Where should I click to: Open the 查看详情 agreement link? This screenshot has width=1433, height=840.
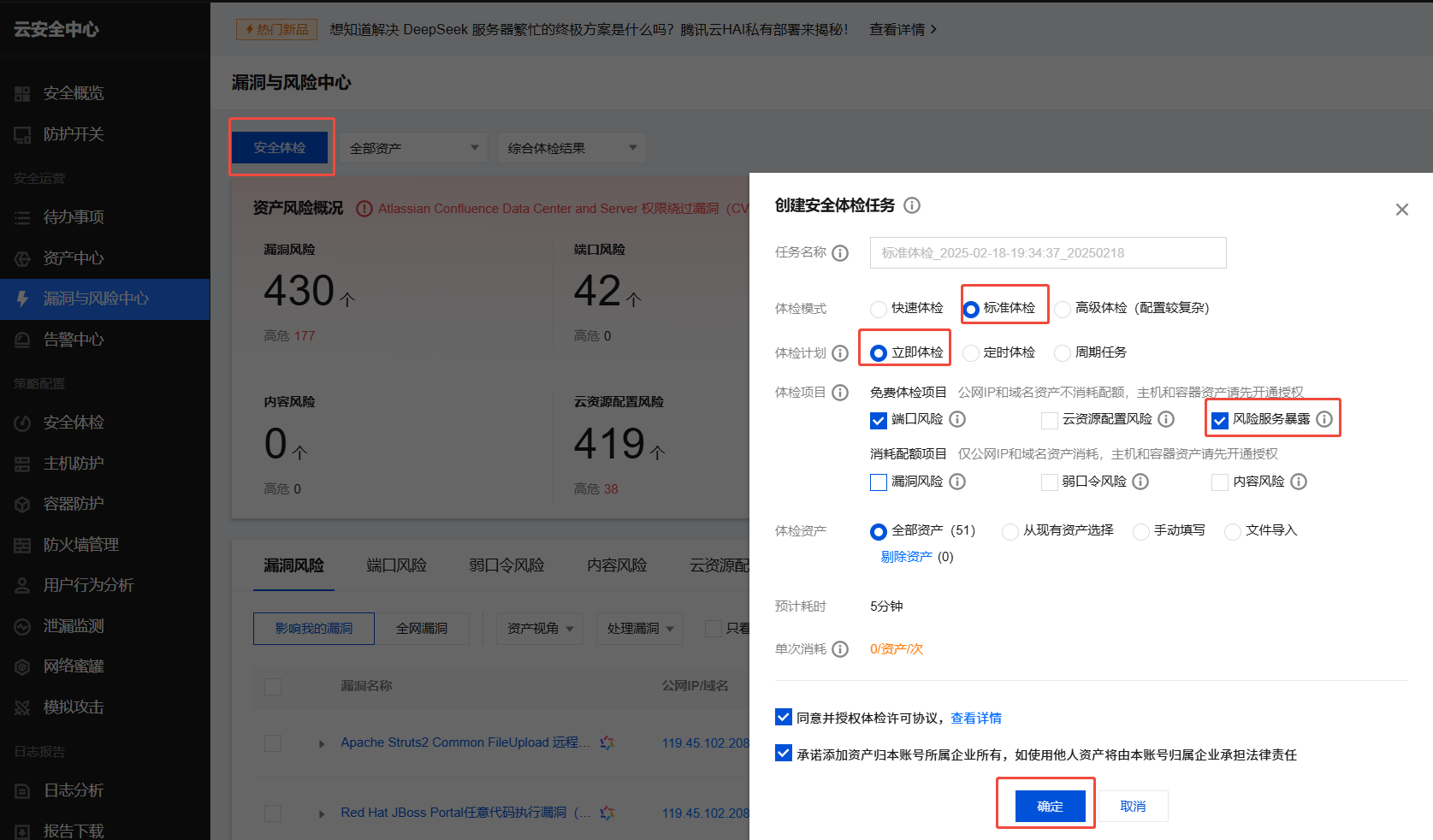976,719
